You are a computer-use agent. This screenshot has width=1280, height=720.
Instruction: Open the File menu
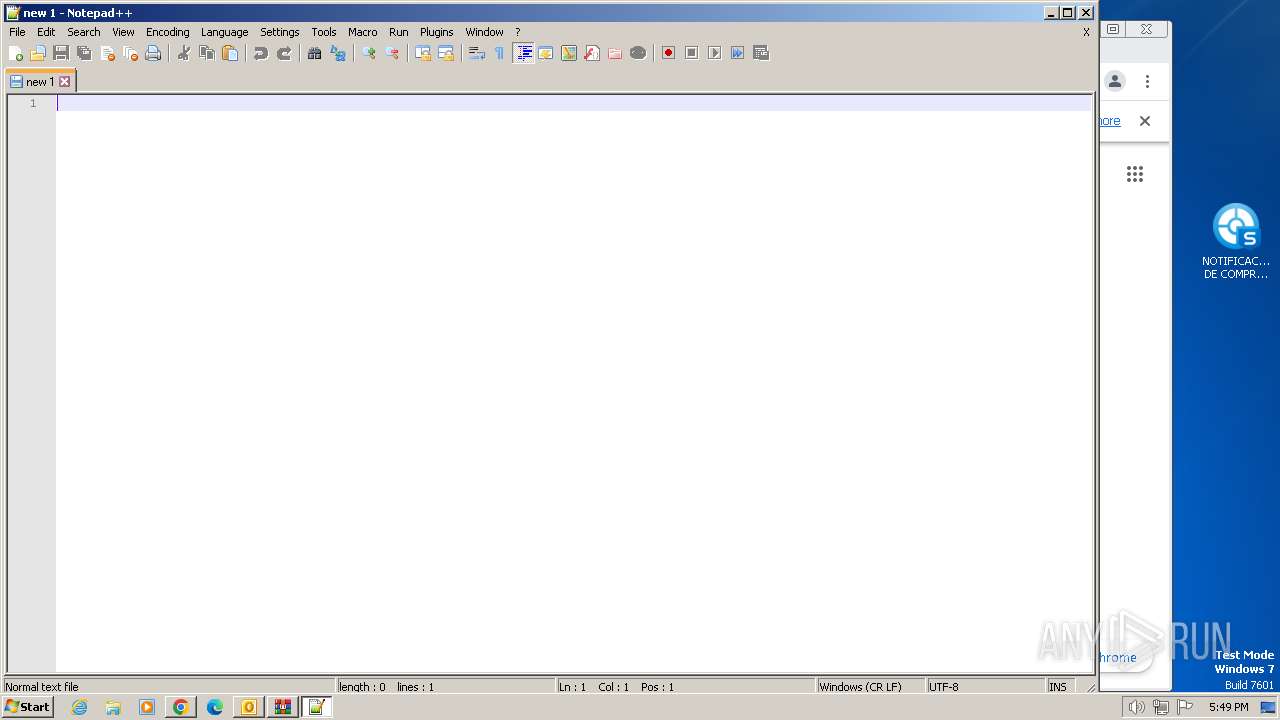pyautogui.click(x=17, y=32)
